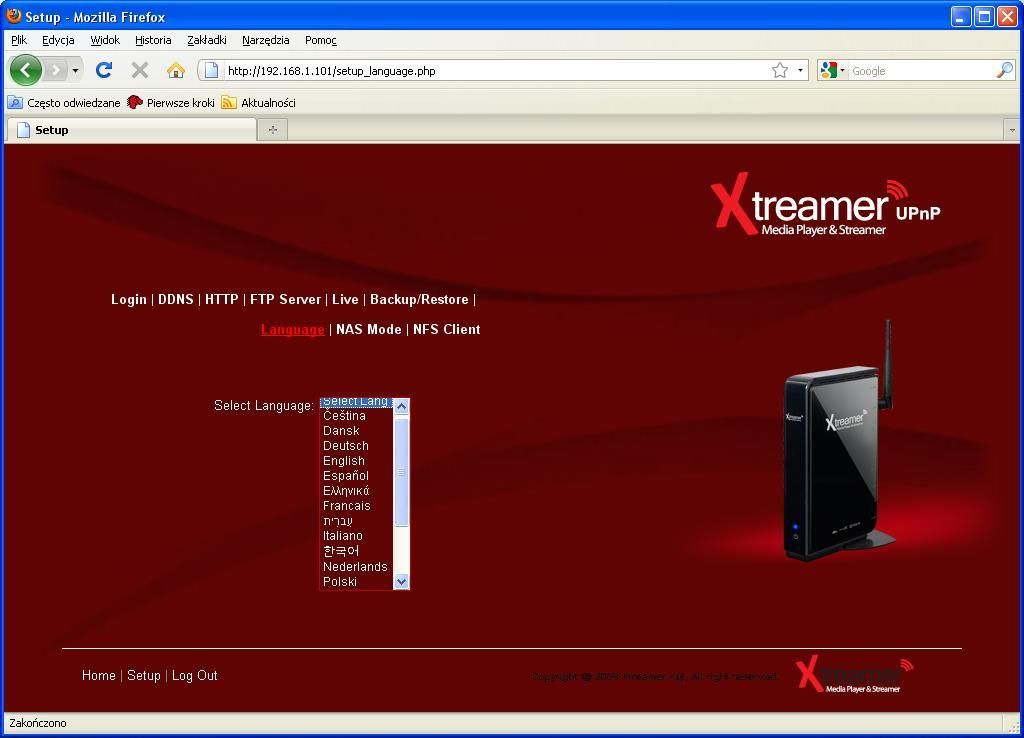
Task: Click the Google search engine icon
Action: [x=829, y=71]
